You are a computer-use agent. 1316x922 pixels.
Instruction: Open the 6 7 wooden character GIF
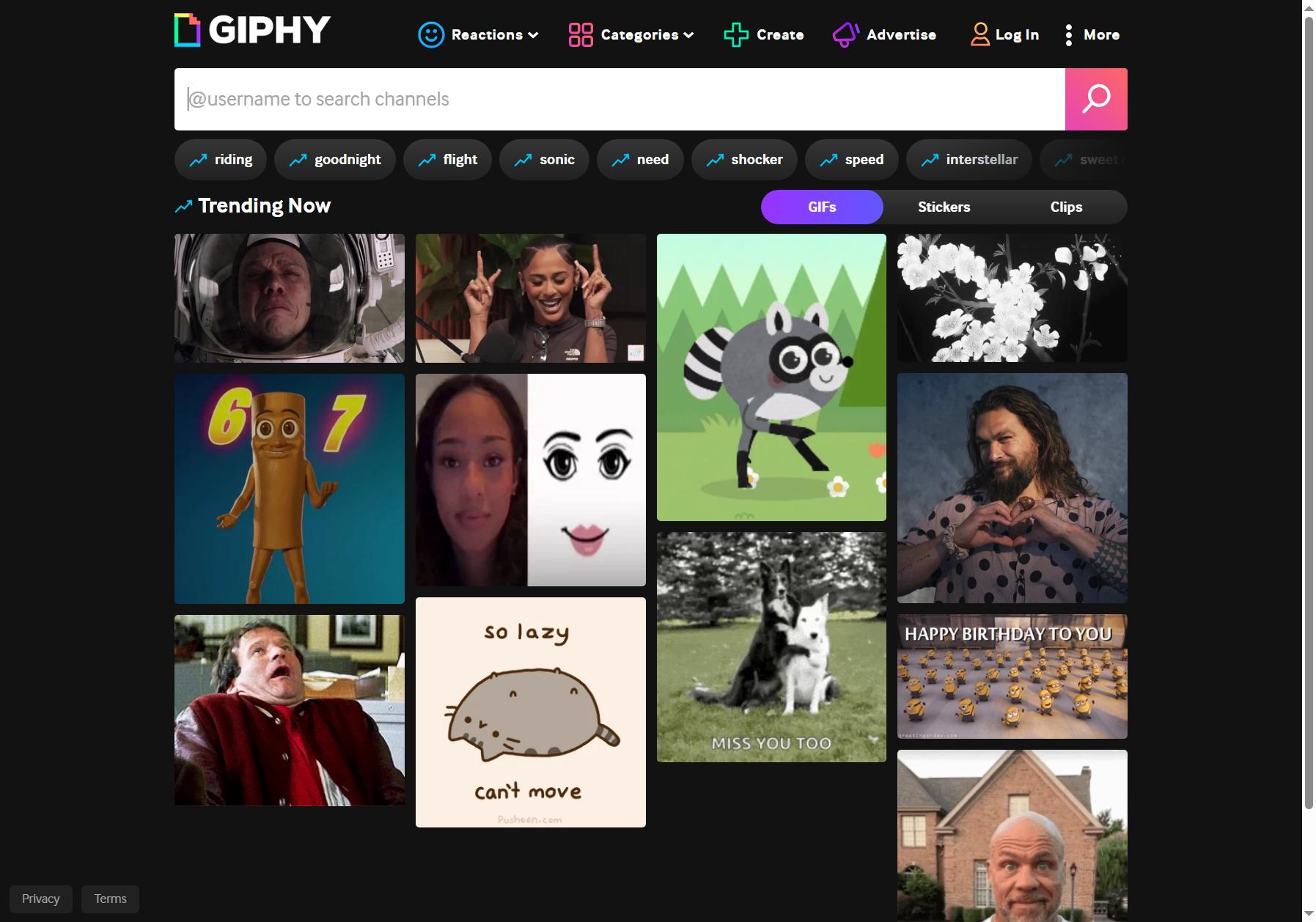pos(290,489)
